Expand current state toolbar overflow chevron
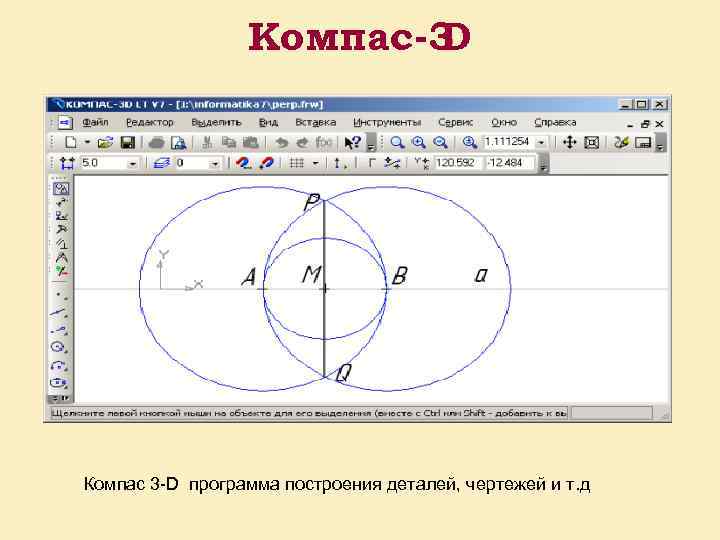This screenshot has width=720, height=540. click(x=543, y=164)
